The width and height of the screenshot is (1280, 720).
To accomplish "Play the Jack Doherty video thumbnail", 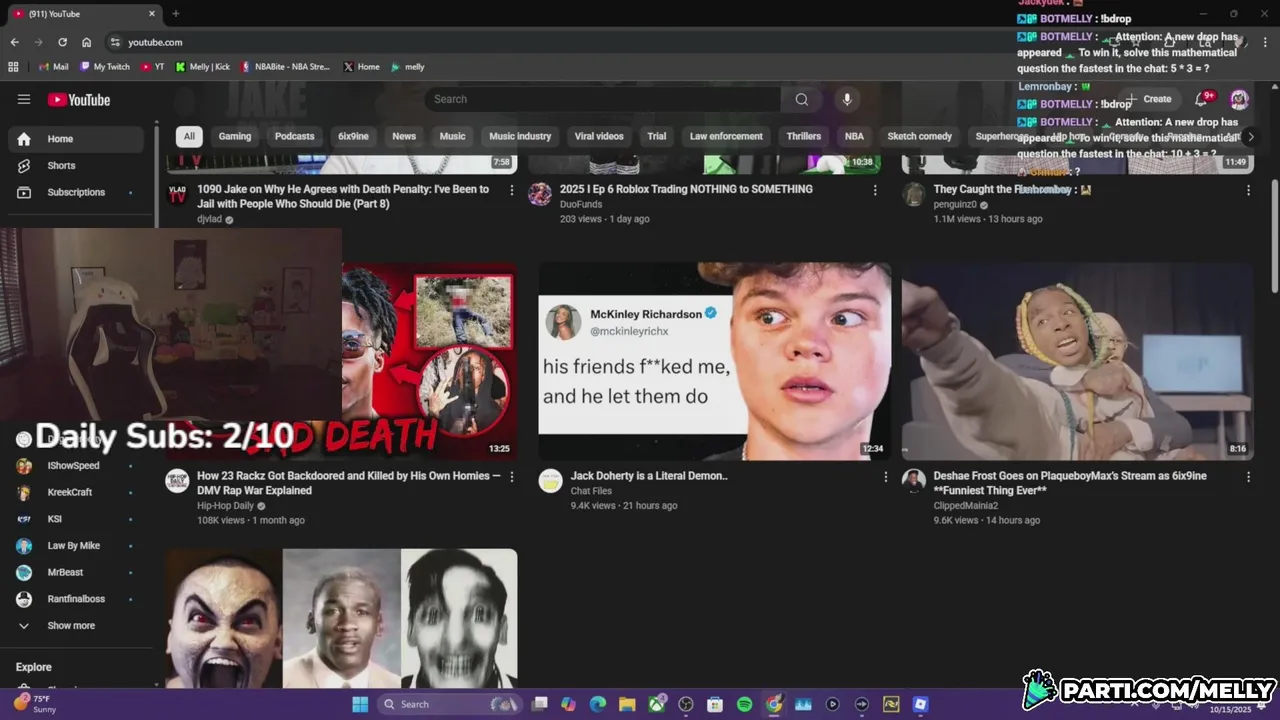I will coord(714,361).
